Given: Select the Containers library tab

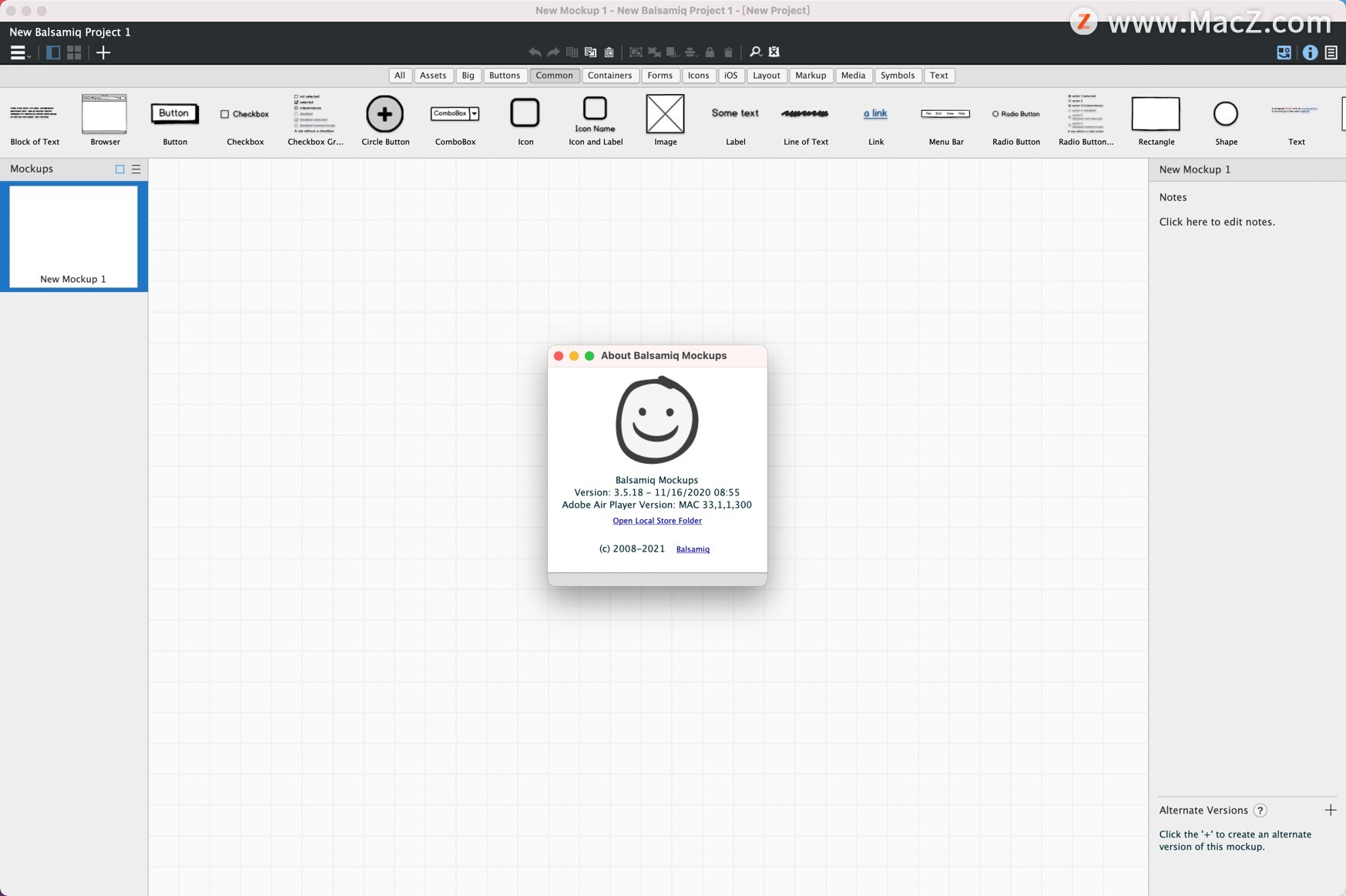Looking at the screenshot, I should tap(610, 76).
